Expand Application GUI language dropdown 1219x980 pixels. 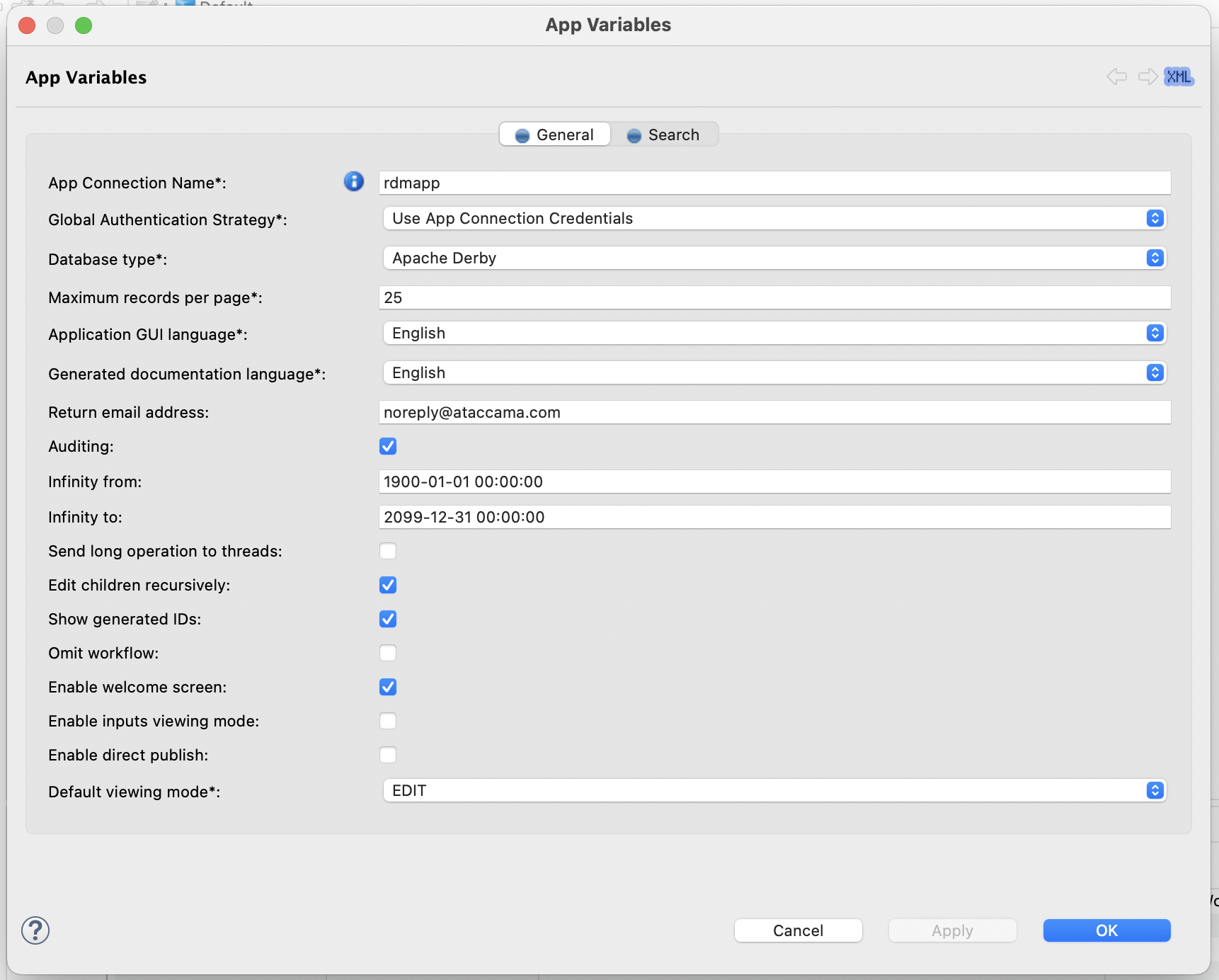coord(774,333)
